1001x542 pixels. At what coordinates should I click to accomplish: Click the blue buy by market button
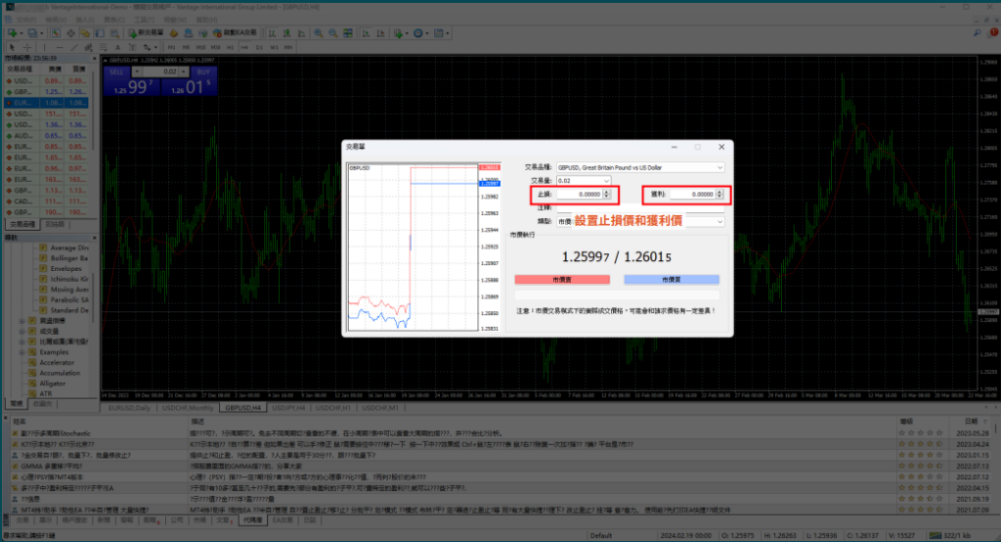pyautogui.click(x=671, y=280)
